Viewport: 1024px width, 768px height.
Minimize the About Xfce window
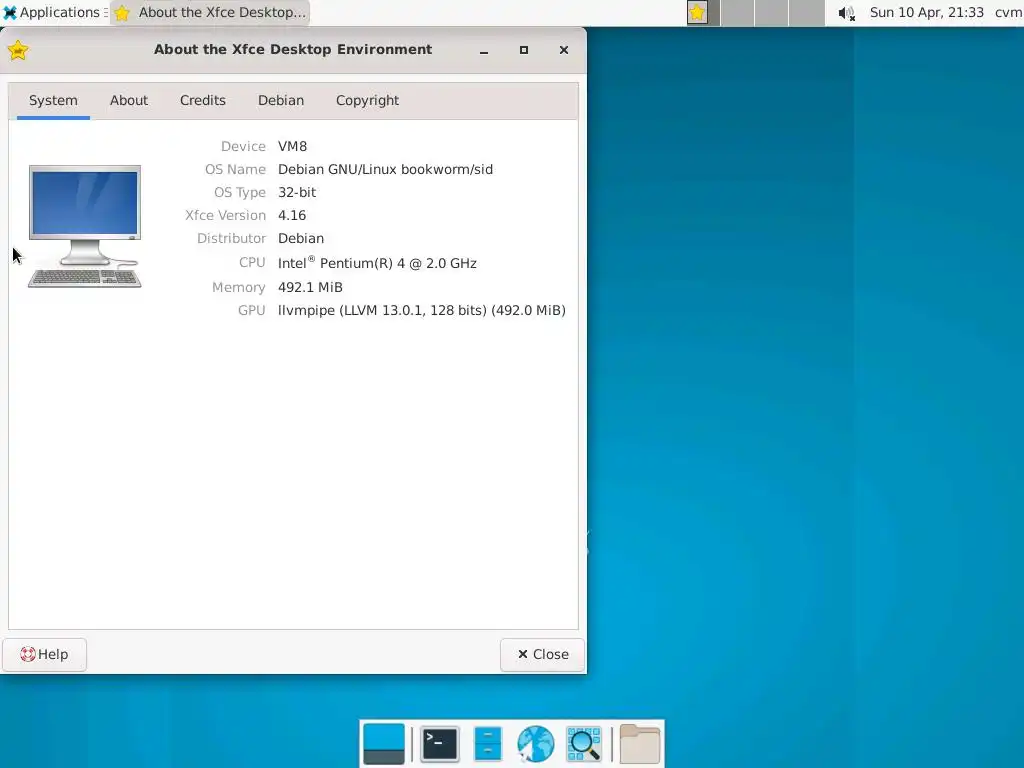pos(484,50)
